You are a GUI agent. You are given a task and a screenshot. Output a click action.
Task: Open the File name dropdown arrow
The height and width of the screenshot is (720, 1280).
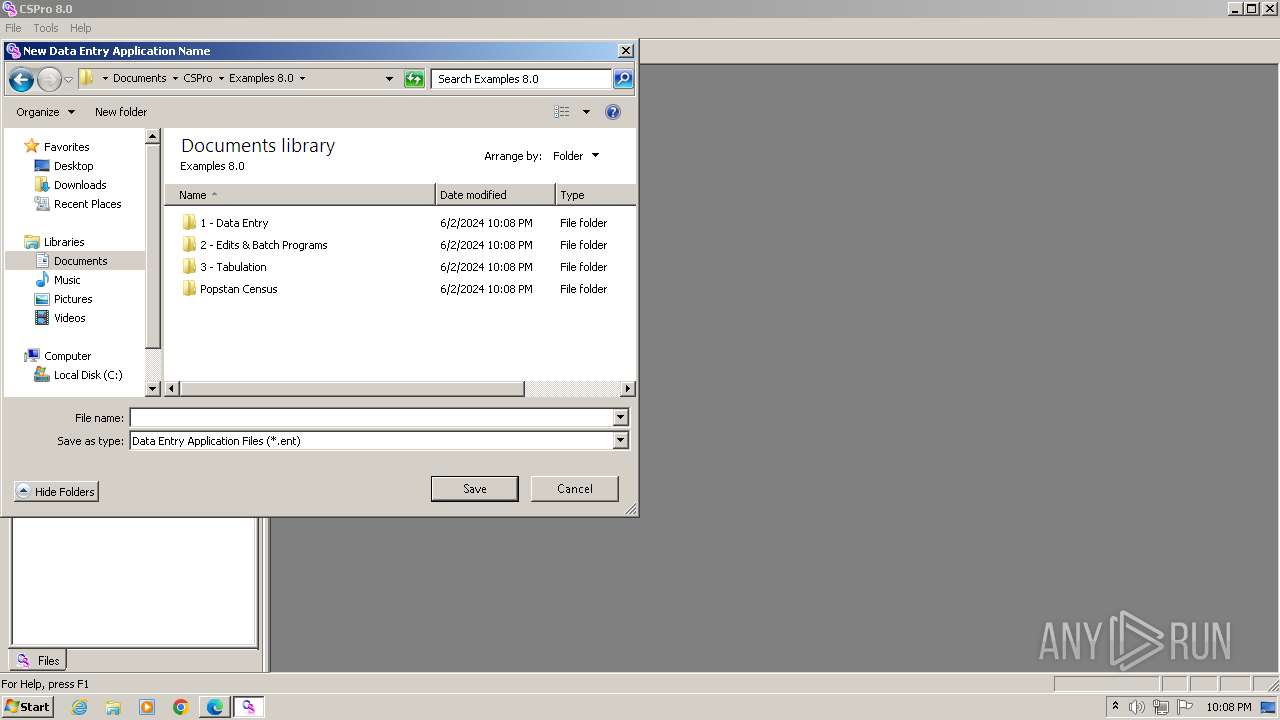tap(620, 417)
